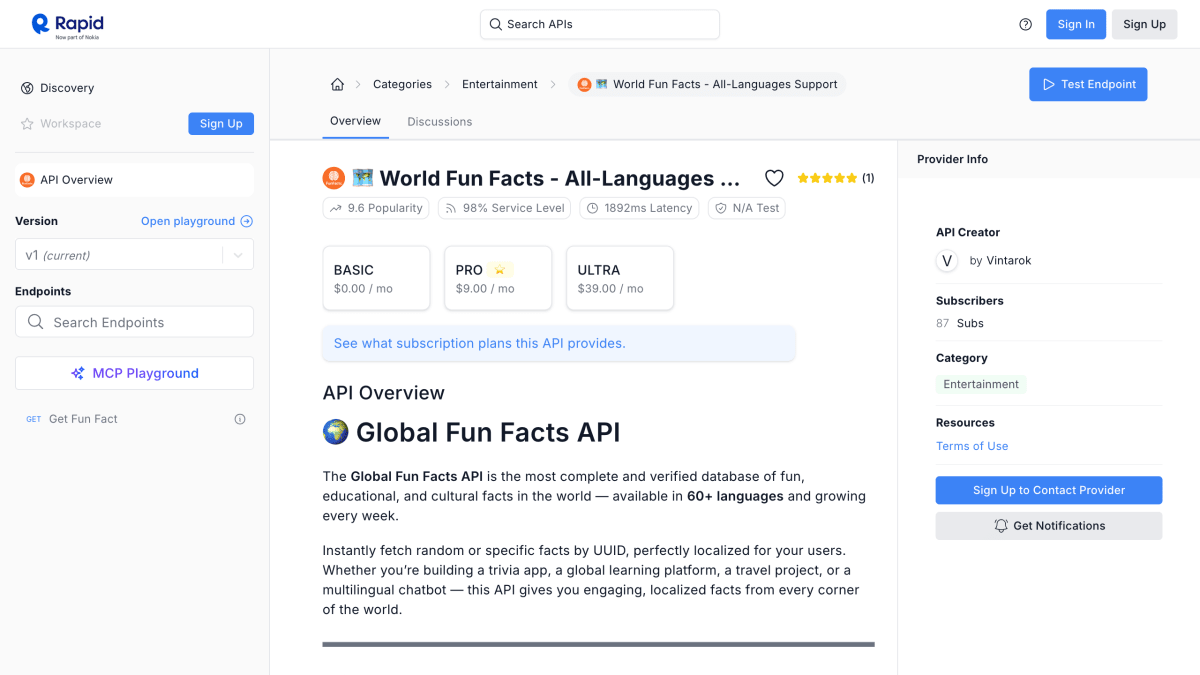Image resolution: width=1200 pixels, height=675 pixels.
Task: Click the N/A Test shield icon
Action: pyautogui.click(x=721, y=208)
